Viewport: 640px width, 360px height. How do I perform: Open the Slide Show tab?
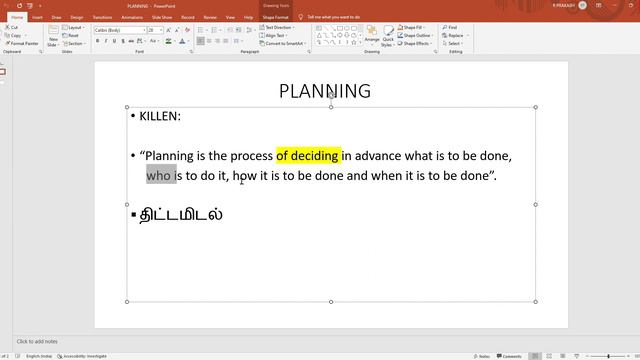(162, 18)
